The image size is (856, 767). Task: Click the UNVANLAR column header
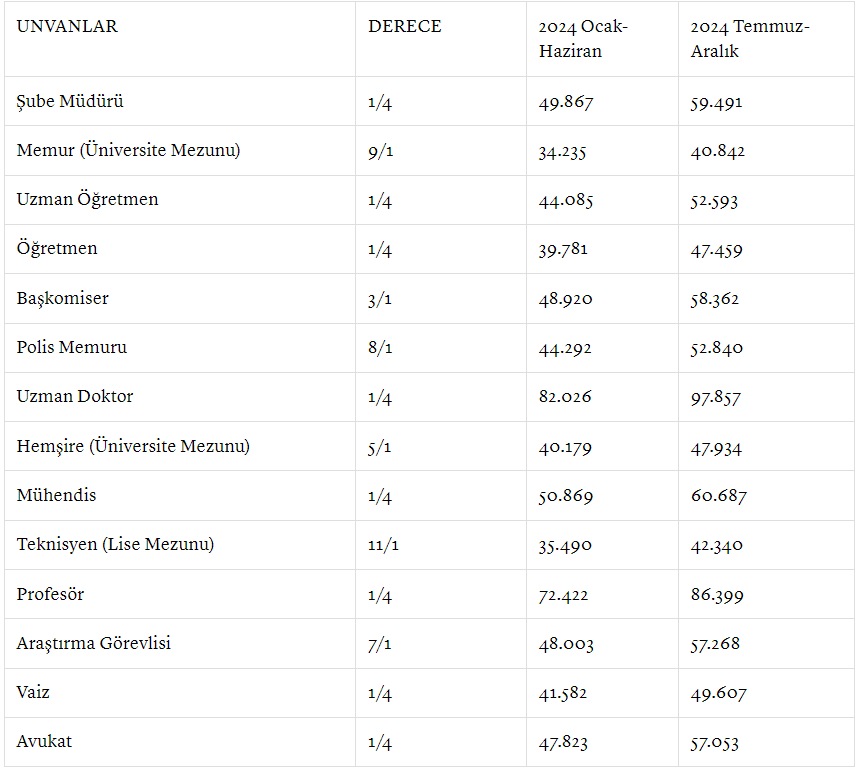pos(67,26)
